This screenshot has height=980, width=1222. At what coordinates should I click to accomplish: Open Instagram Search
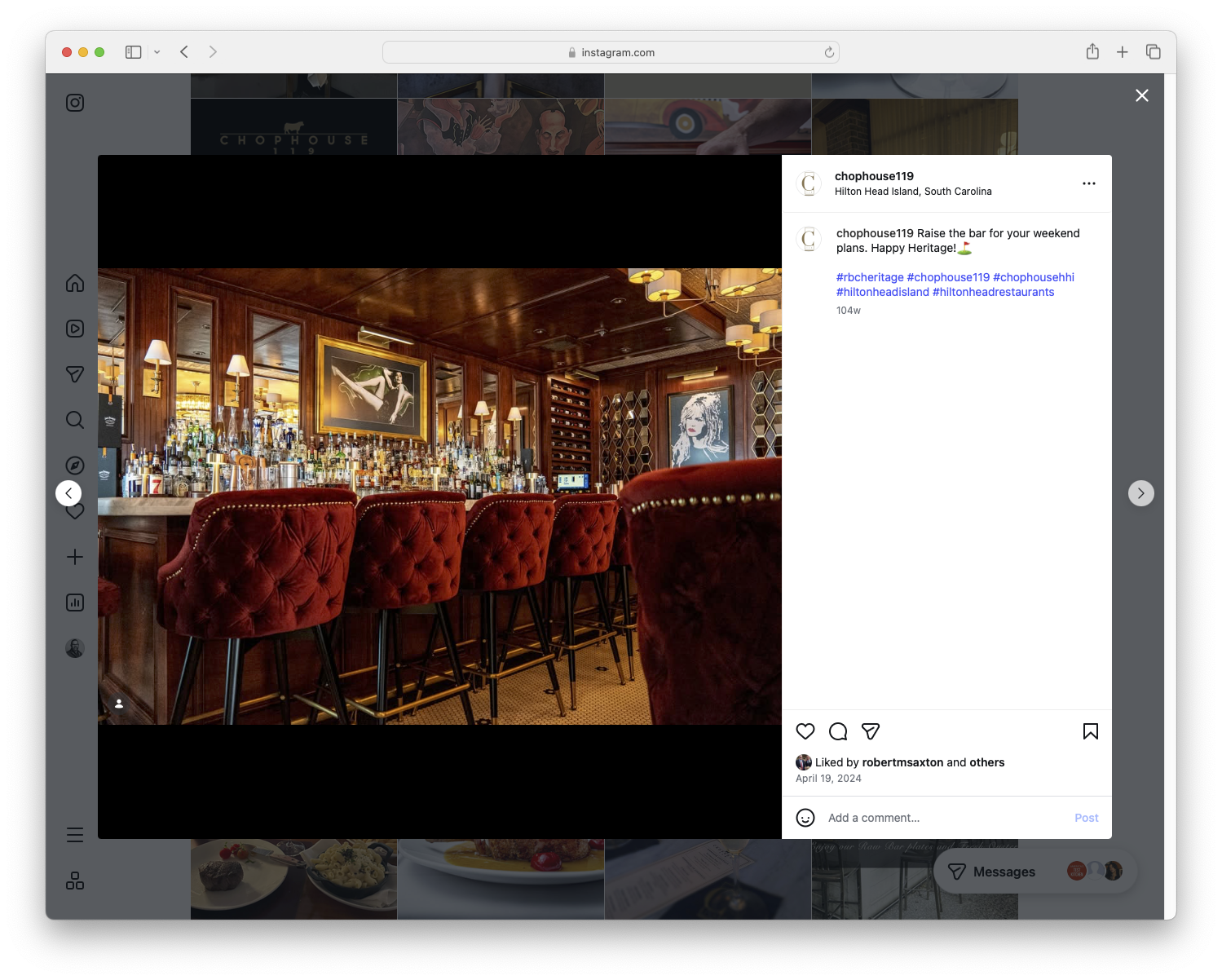(74, 420)
